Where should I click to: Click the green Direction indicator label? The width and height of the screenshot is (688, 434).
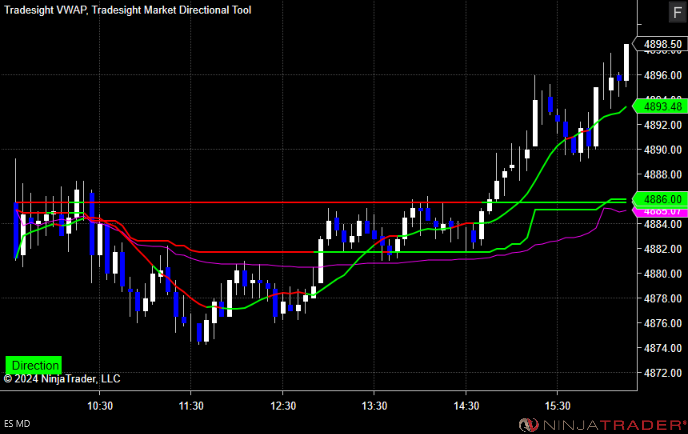(x=34, y=365)
